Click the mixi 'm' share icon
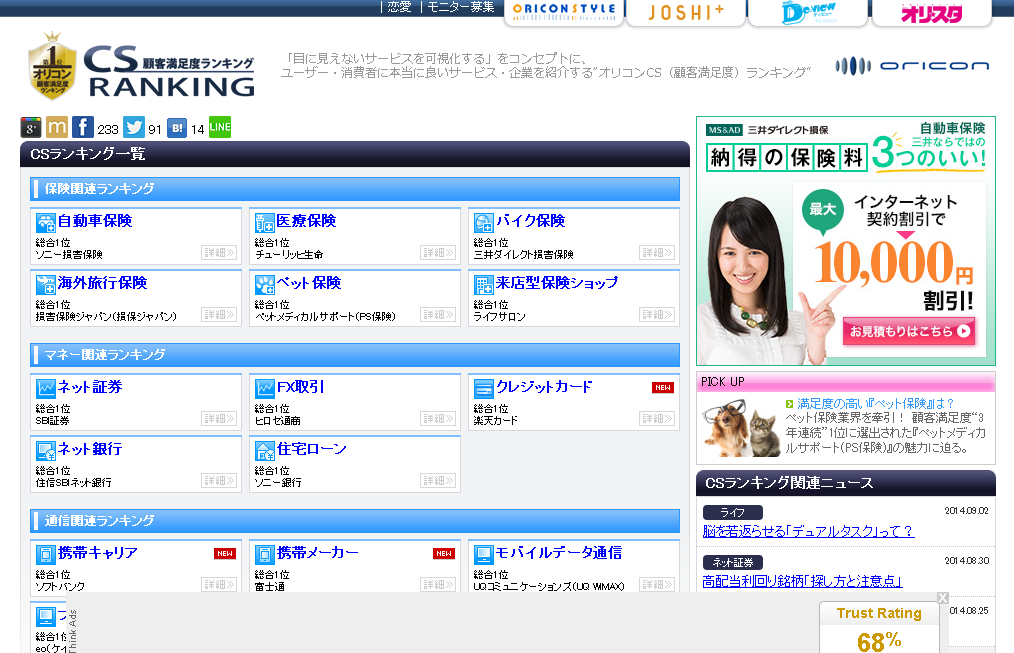The width and height of the screenshot is (1014, 653). (x=57, y=128)
